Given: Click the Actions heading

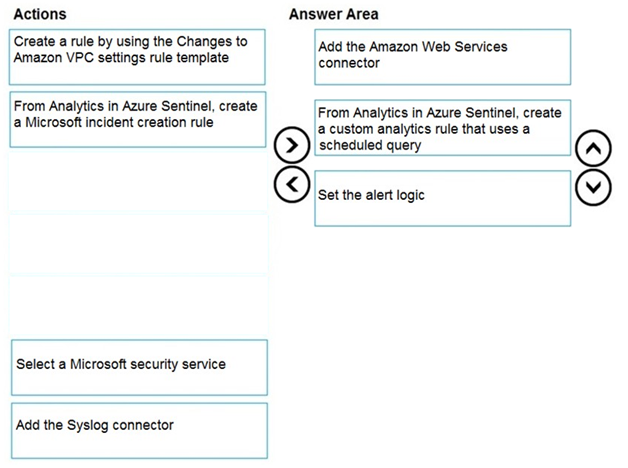Looking at the screenshot, I should click(x=40, y=14).
